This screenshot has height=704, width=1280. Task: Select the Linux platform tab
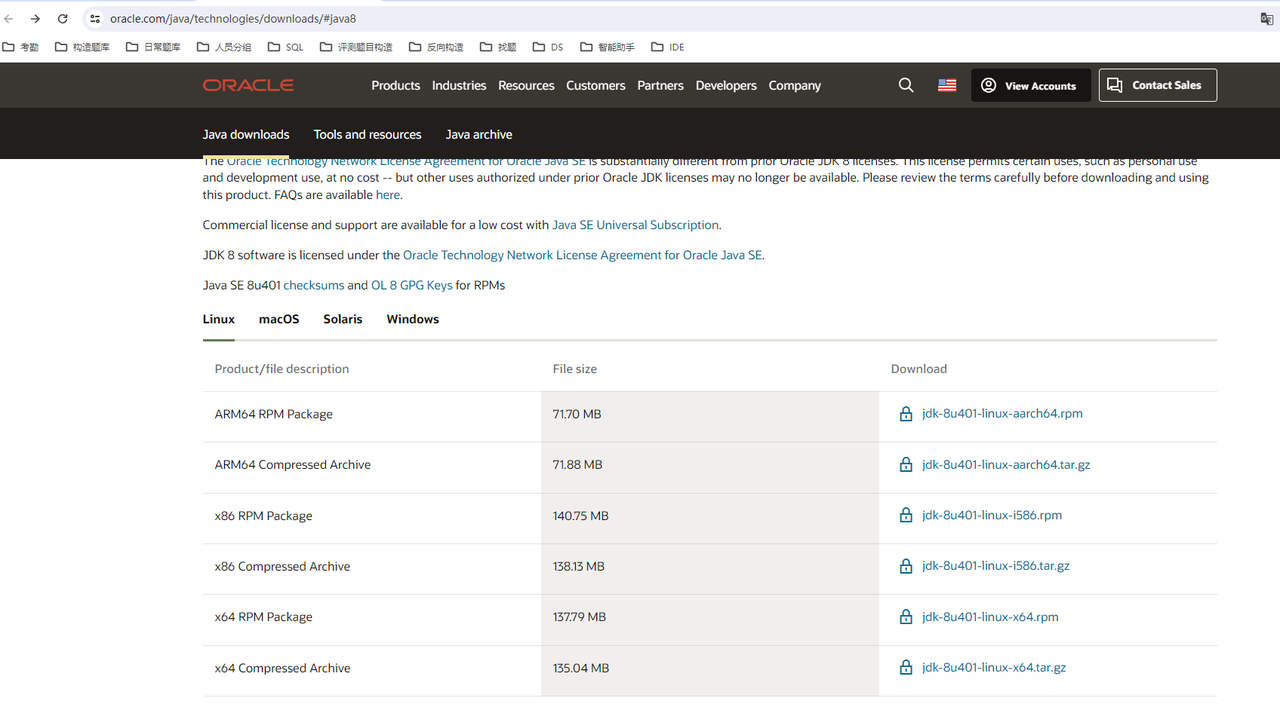click(219, 319)
